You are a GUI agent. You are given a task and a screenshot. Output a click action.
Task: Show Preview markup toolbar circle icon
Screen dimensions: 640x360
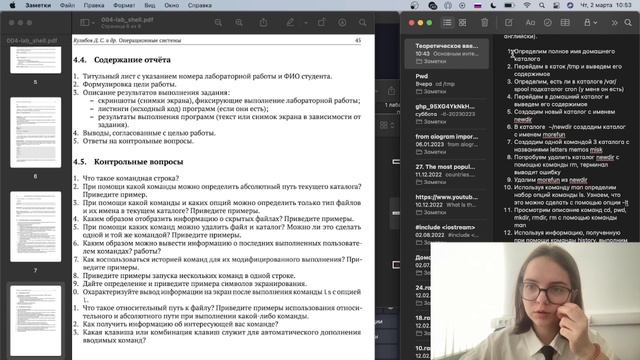pos(342,23)
